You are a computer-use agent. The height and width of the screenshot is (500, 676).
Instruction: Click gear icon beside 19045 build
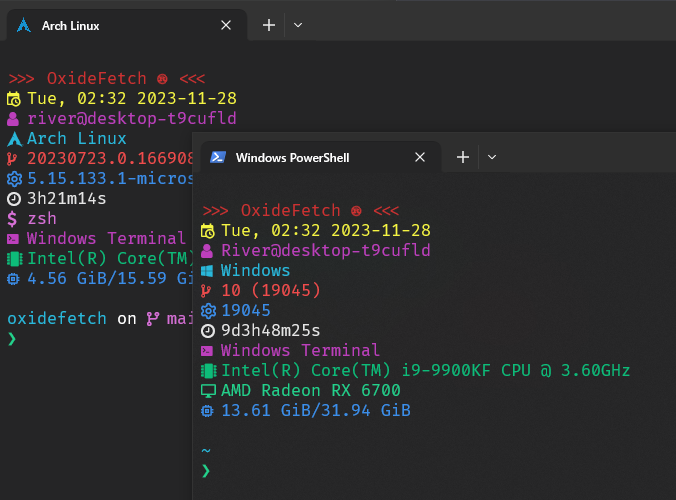(x=208, y=311)
